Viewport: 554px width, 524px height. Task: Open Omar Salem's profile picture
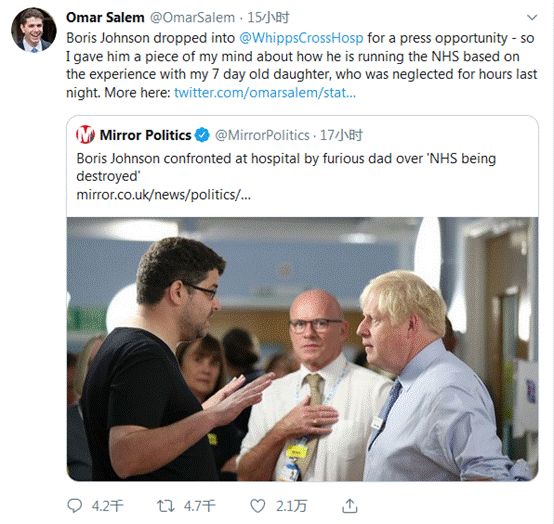pyautogui.click(x=34, y=30)
